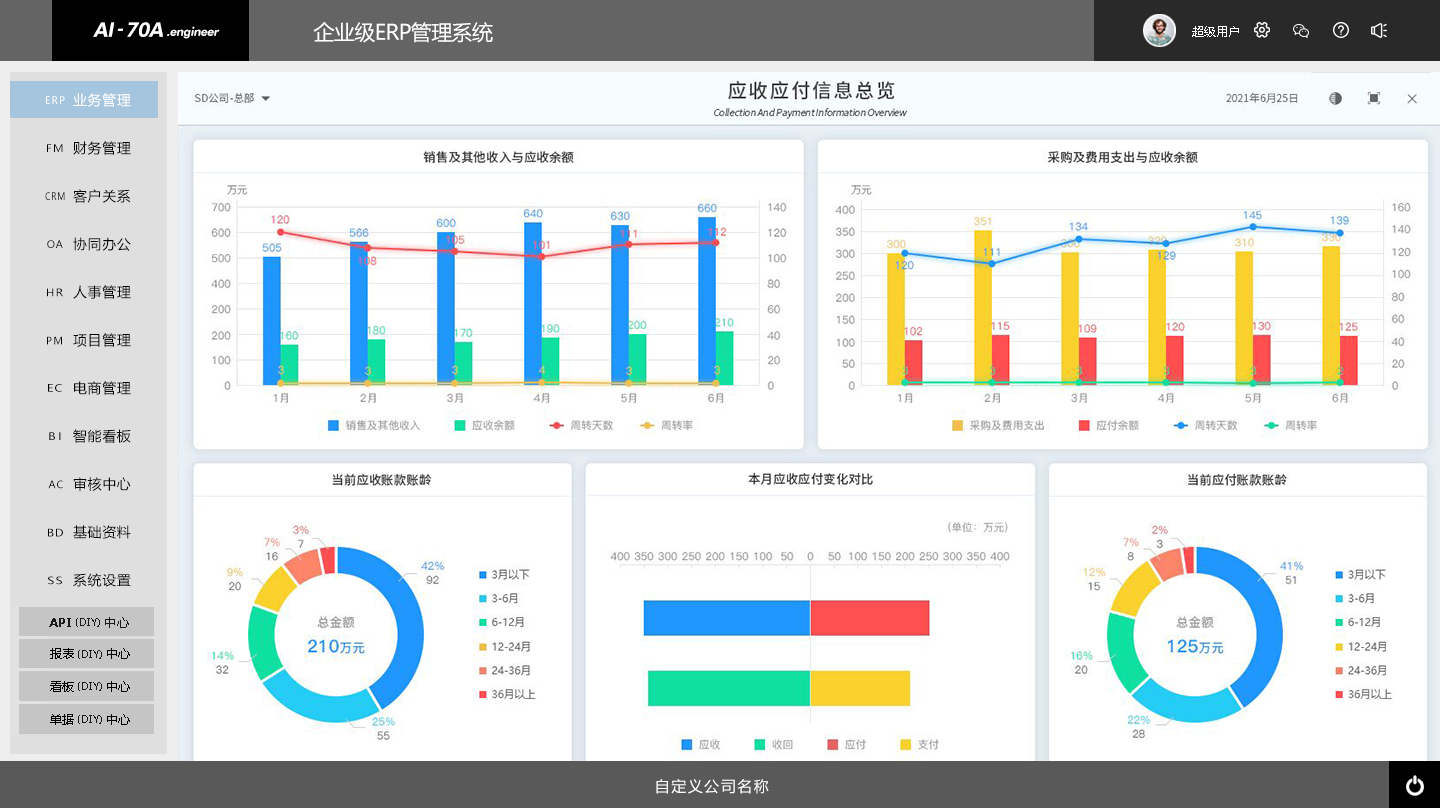Click the 3月以下 blue swatch in receivables legend

point(484,575)
